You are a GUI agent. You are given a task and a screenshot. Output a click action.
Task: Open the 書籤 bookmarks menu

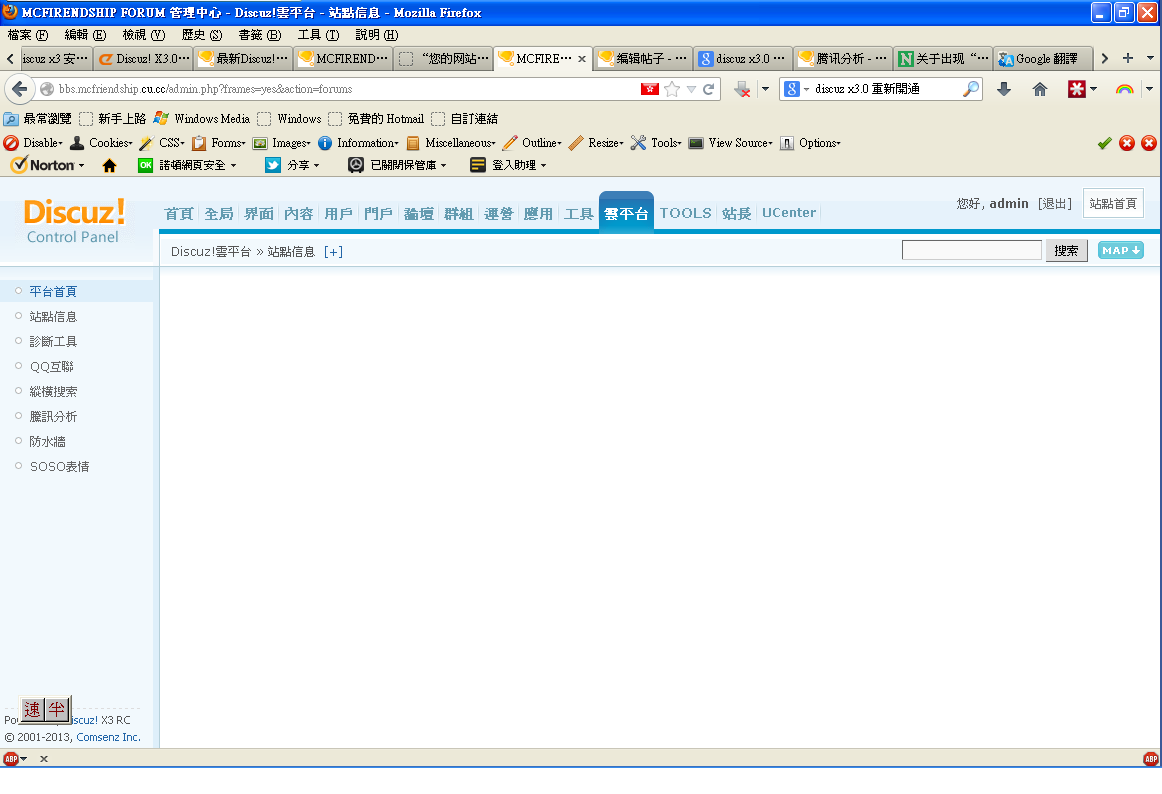tap(259, 35)
